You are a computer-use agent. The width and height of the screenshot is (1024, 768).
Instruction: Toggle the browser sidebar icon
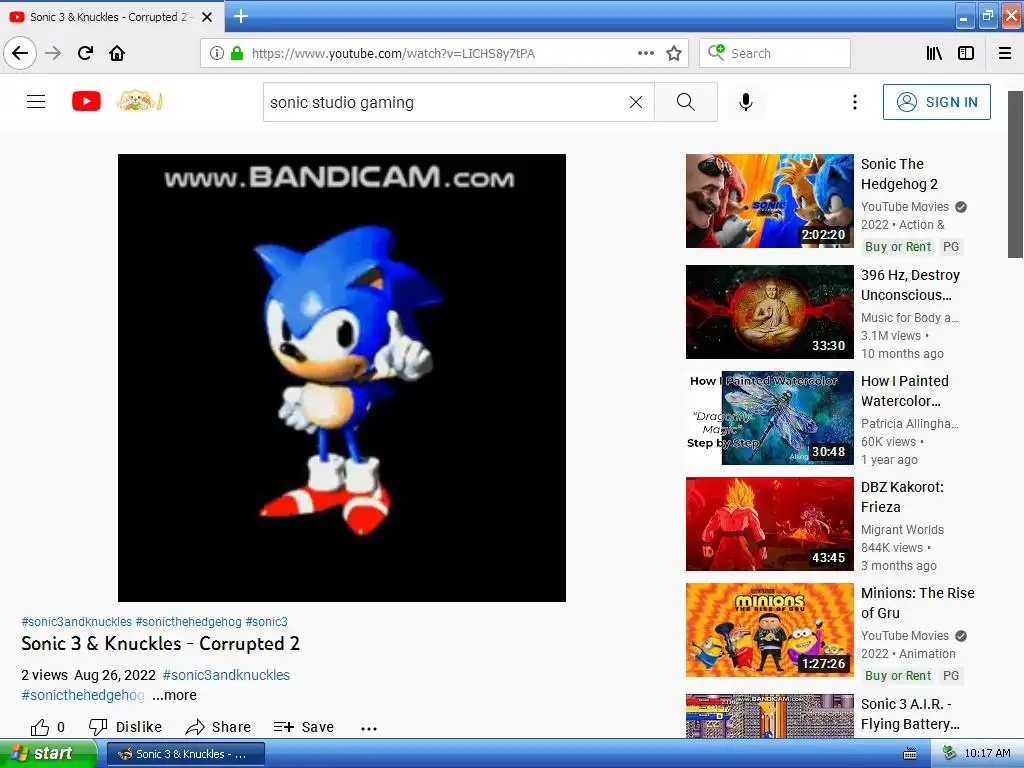(966, 53)
